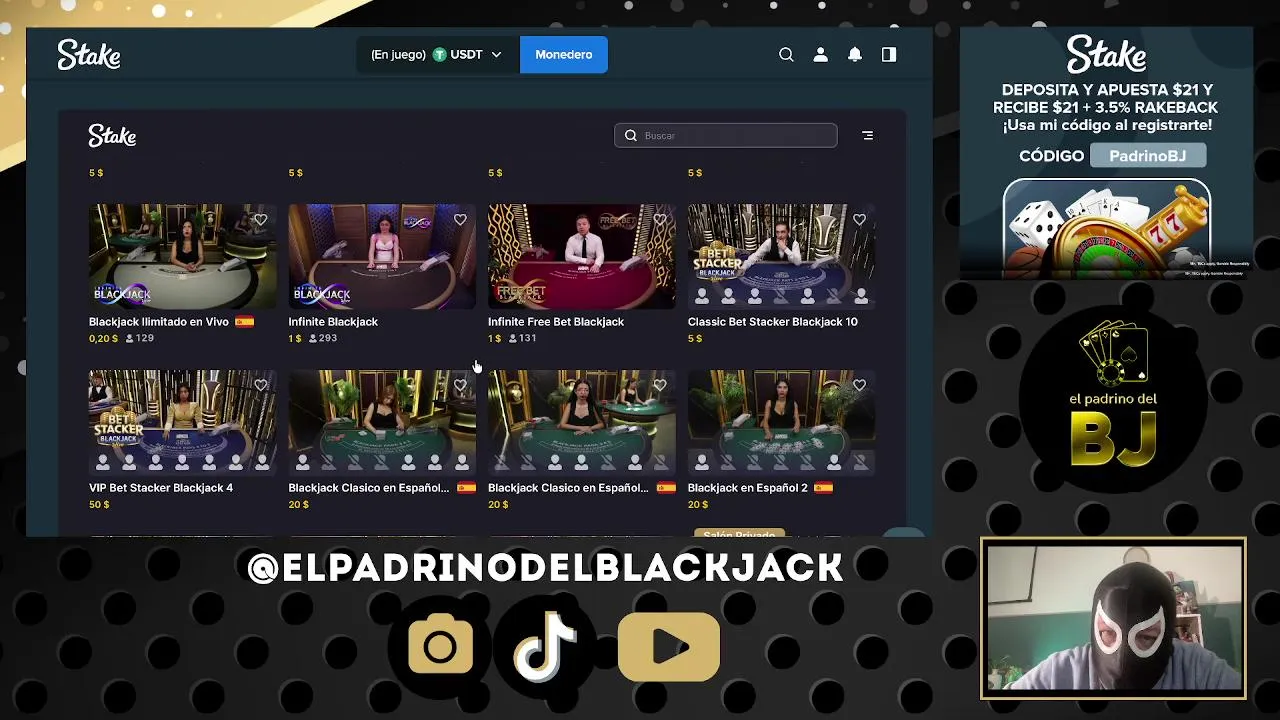Toggle the sidebar panel icon in header
Screen dimensions: 1280x720
[889, 55]
